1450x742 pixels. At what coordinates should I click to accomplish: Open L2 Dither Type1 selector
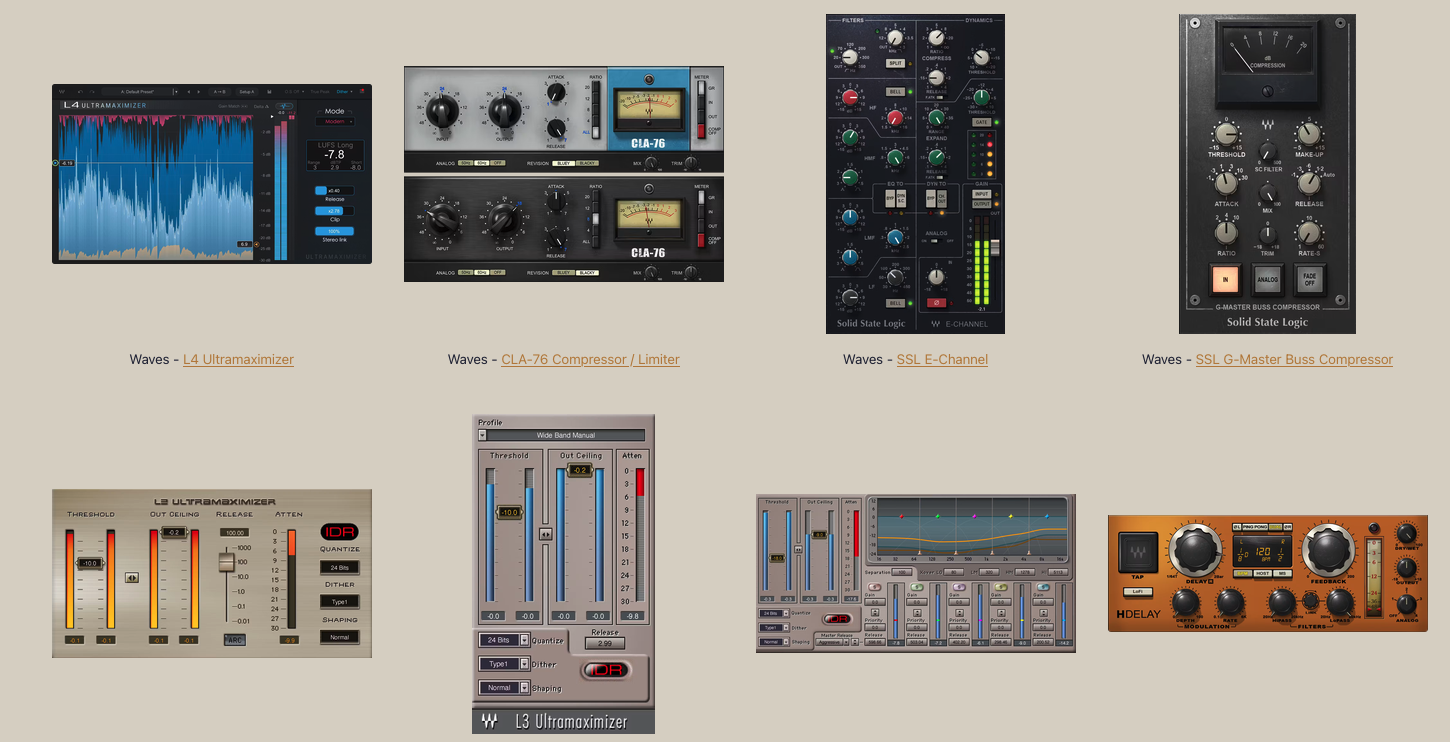point(340,602)
